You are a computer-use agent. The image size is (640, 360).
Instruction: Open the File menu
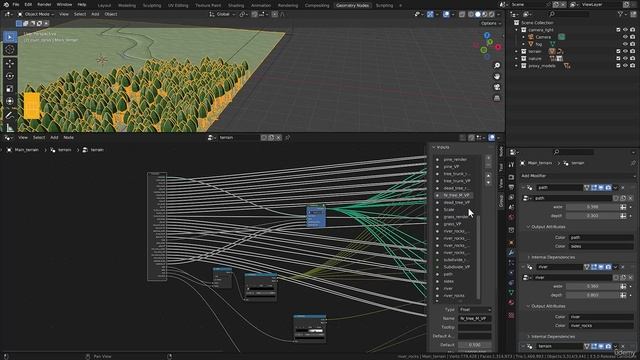coord(16,4)
